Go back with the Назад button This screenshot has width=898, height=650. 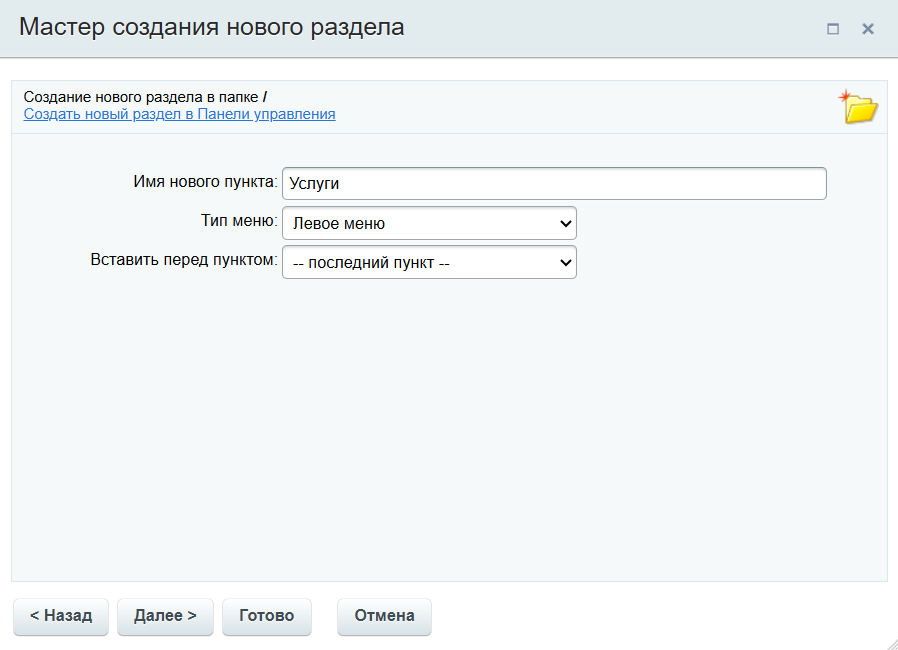coord(61,616)
